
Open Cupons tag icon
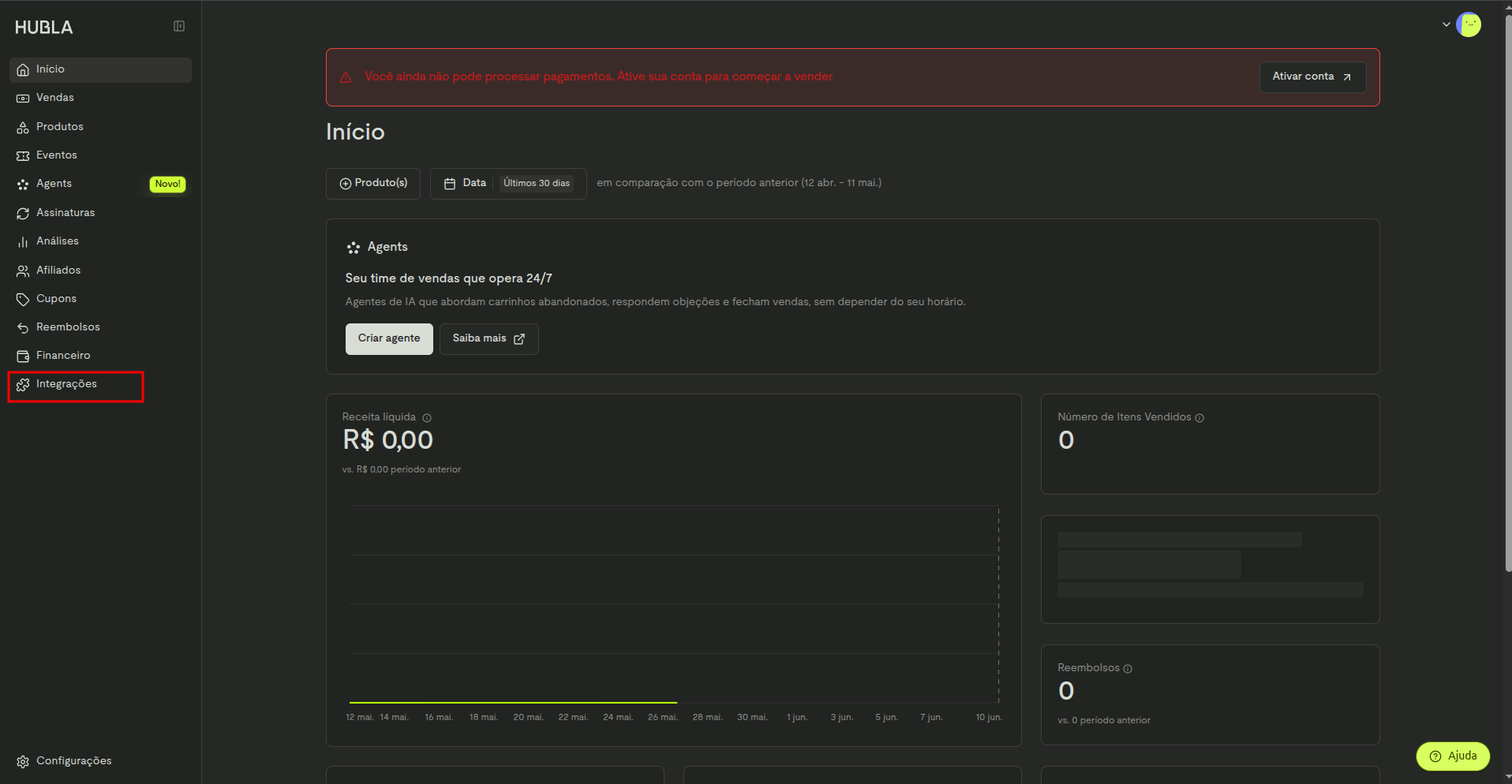(23, 299)
